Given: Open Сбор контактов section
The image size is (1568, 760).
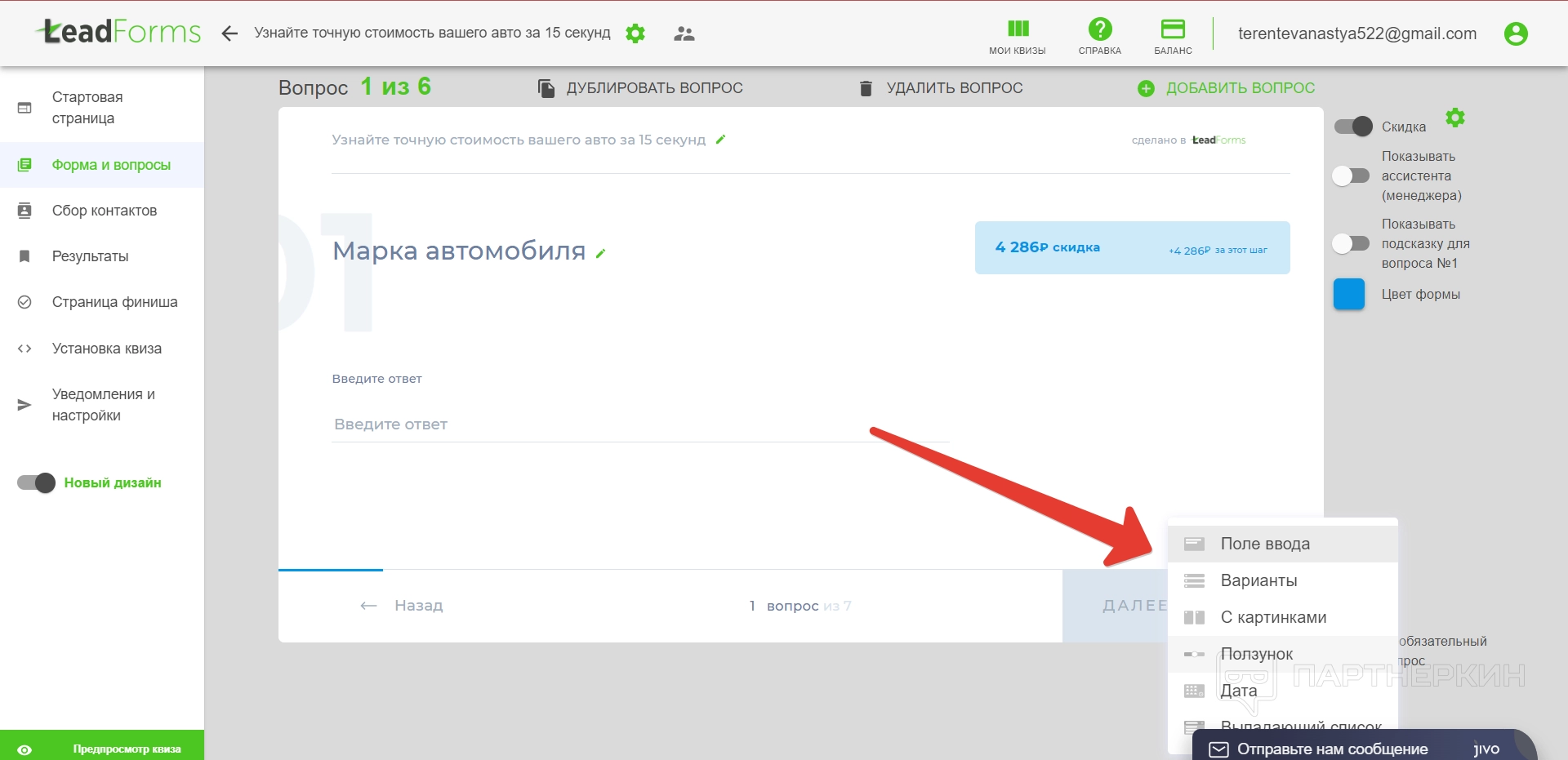Looking at the screenshot, I should pos(102,211).
